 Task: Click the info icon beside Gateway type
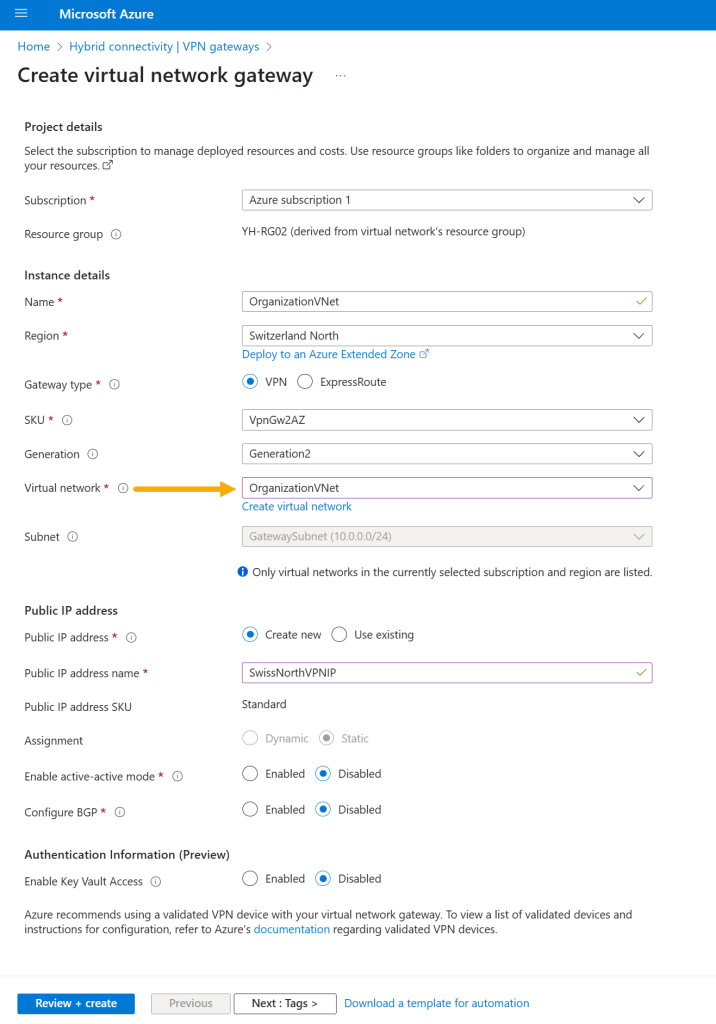point(114,384)
